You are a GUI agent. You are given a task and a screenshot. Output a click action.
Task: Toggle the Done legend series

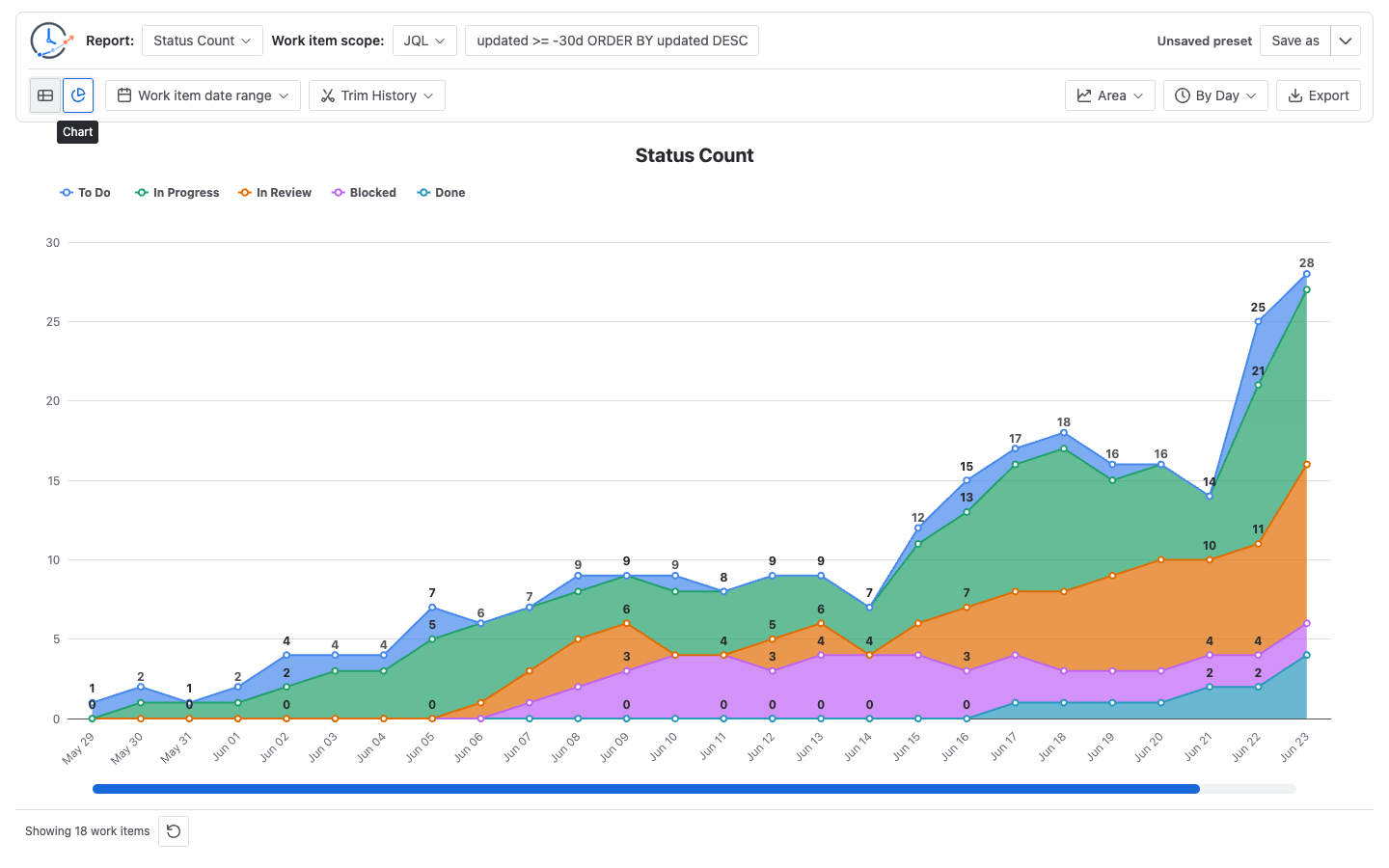pos(441,193)
